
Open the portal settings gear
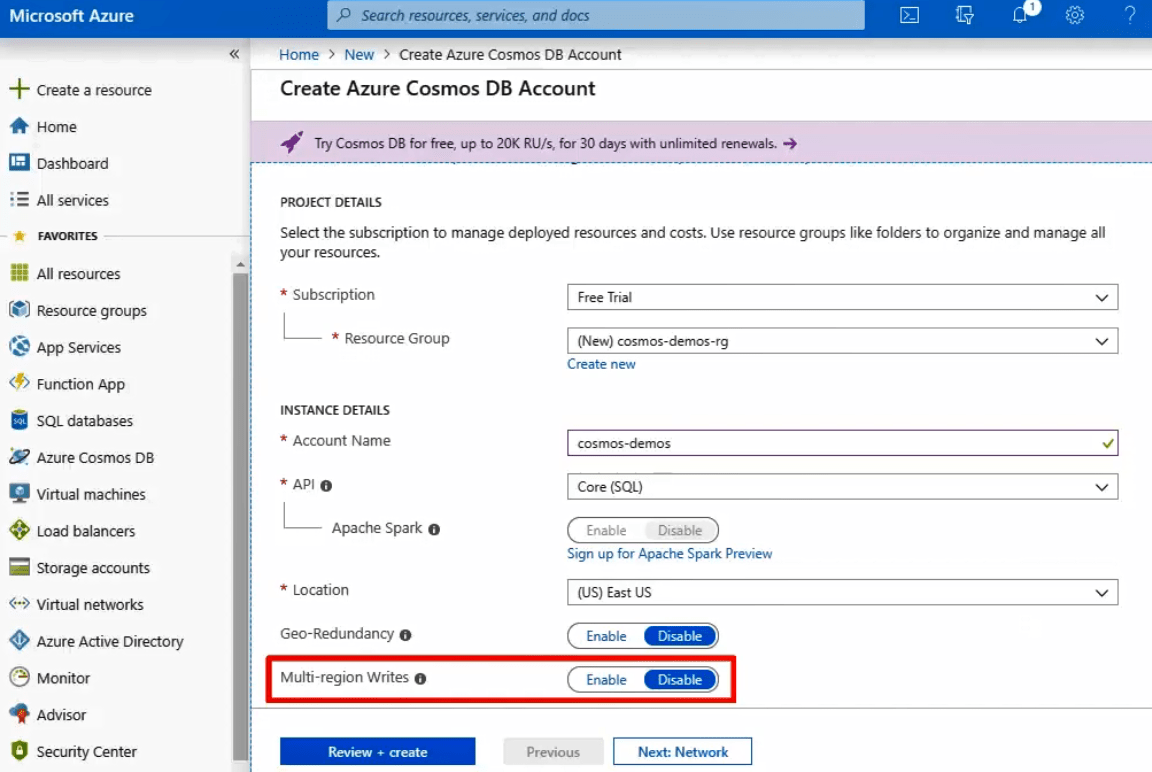(x=1075, y=15)
